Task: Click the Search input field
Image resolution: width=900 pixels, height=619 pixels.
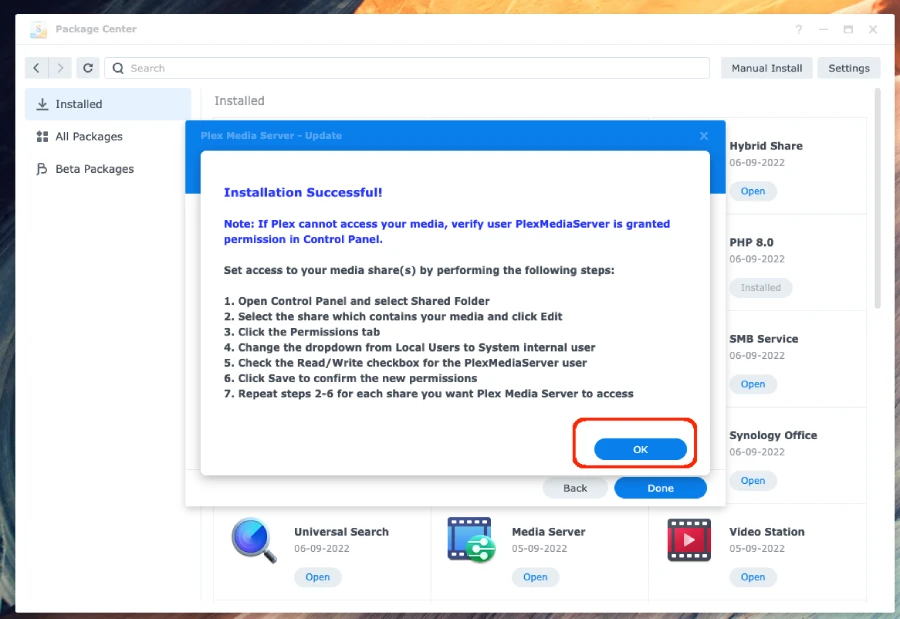Action: (x=407, y=68)
